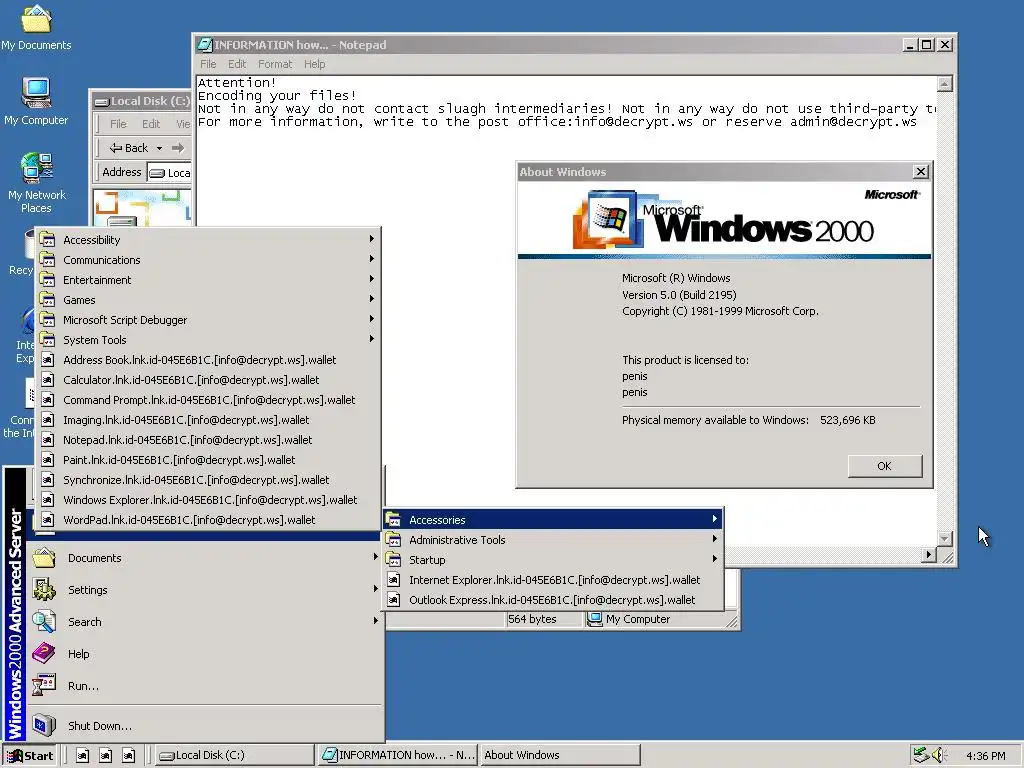Click the volume speaker tray icon
The height and width of the screenshot is (768, 1024).
938,756
